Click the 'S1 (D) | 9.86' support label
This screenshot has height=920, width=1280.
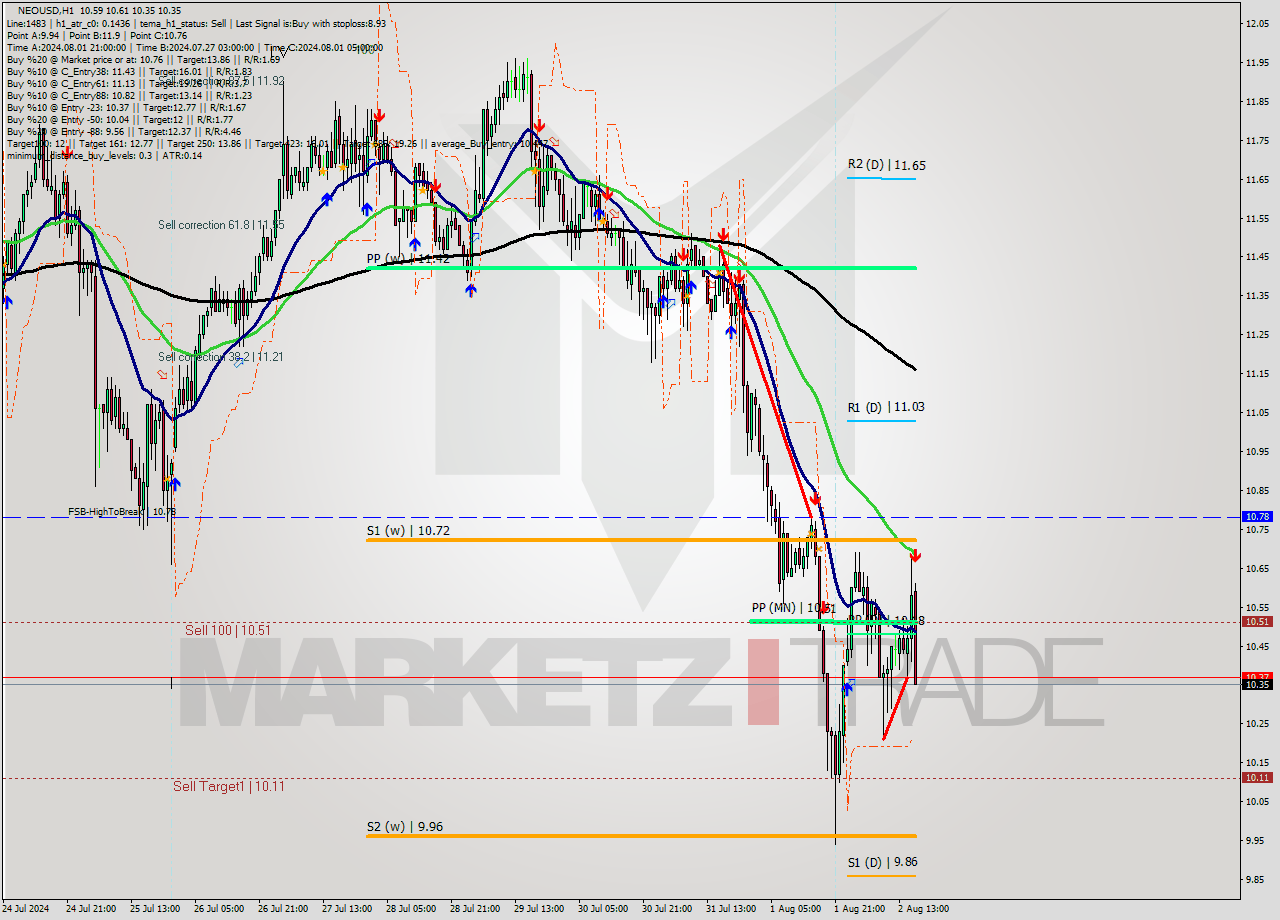tap(882, 862)
